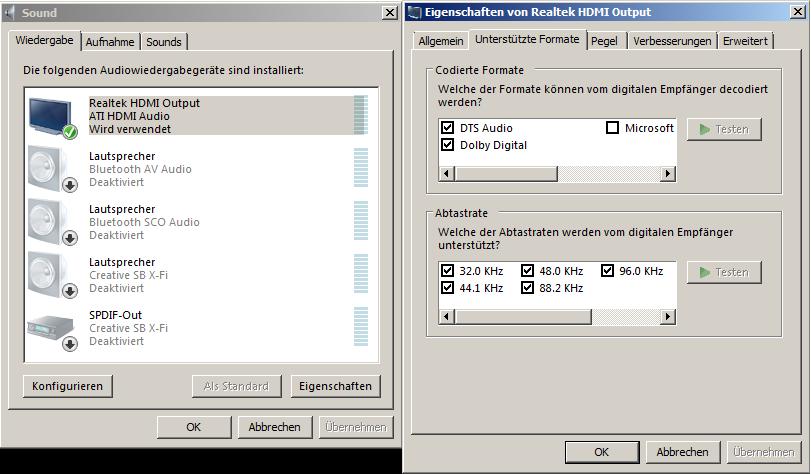This screenshot has width=811, height=474.
Task: Click the Bluetooth AV Audio speaker icon
Action: [x=53, y=169]
